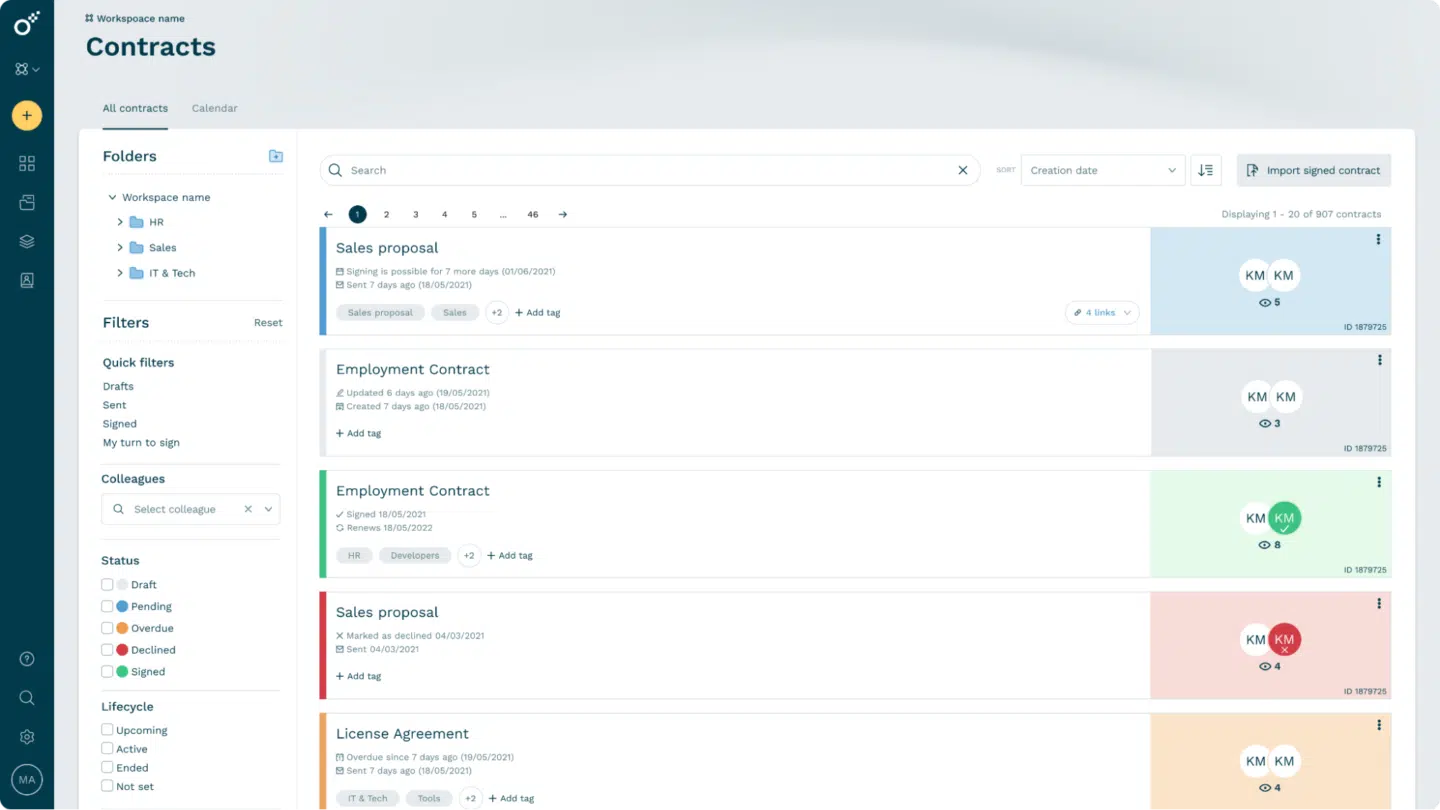1440x810 pixels.
Task: Click Import signed contract button
Action: [1313, 170]
